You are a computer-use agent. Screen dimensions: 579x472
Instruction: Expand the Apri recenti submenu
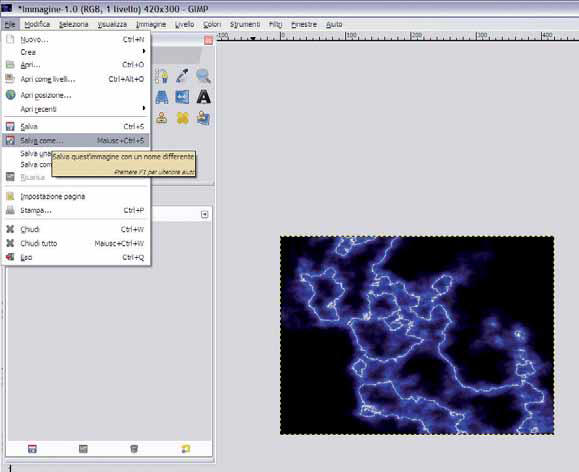(x=76, y=109)
